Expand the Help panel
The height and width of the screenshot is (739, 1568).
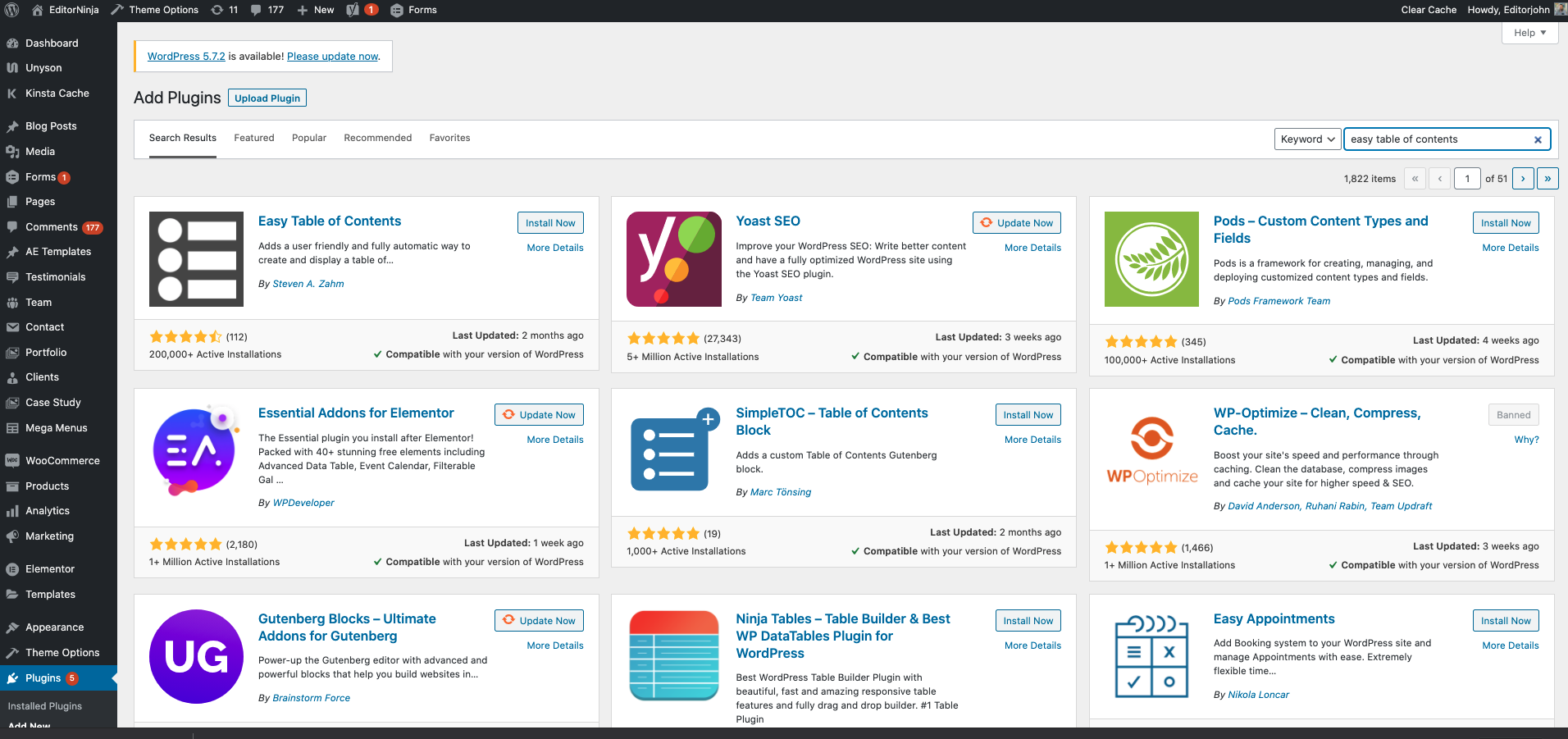(1529, 32)
